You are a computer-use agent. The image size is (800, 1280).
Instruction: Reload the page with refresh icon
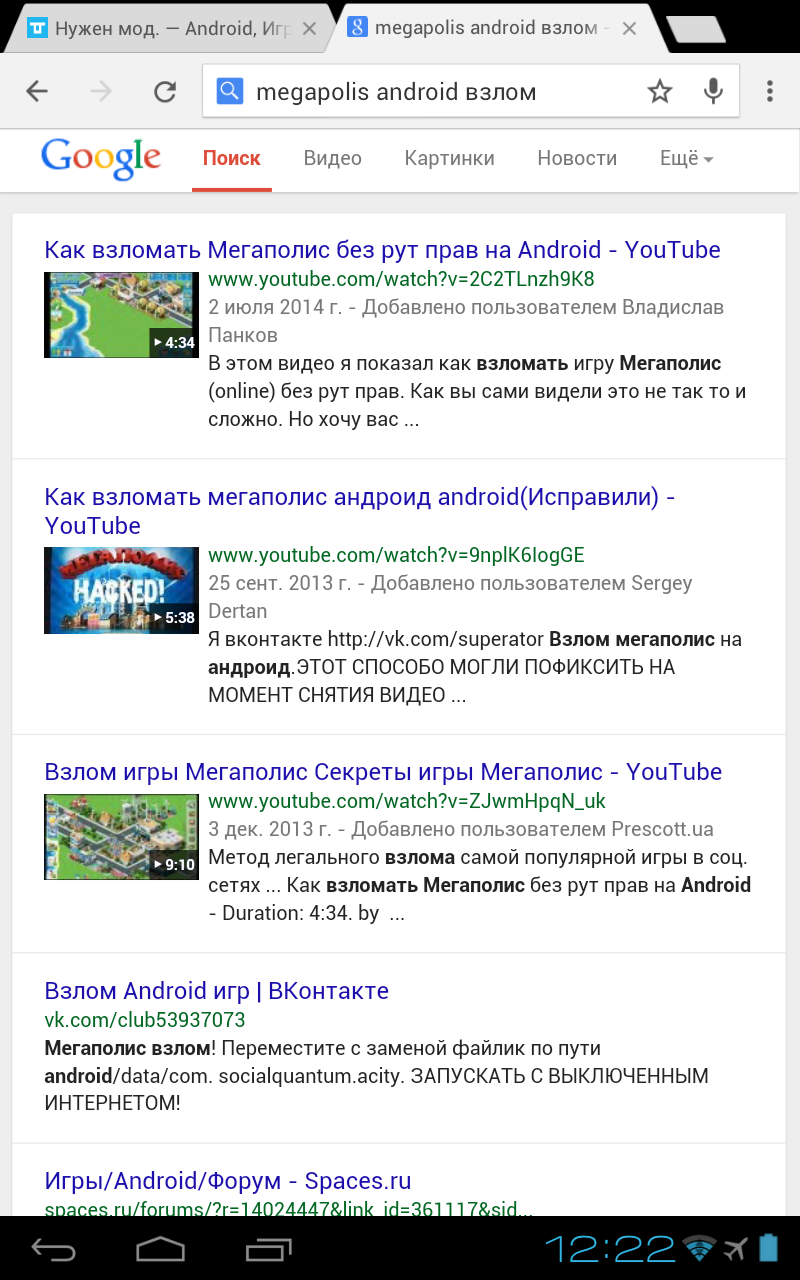pos(165,92)
